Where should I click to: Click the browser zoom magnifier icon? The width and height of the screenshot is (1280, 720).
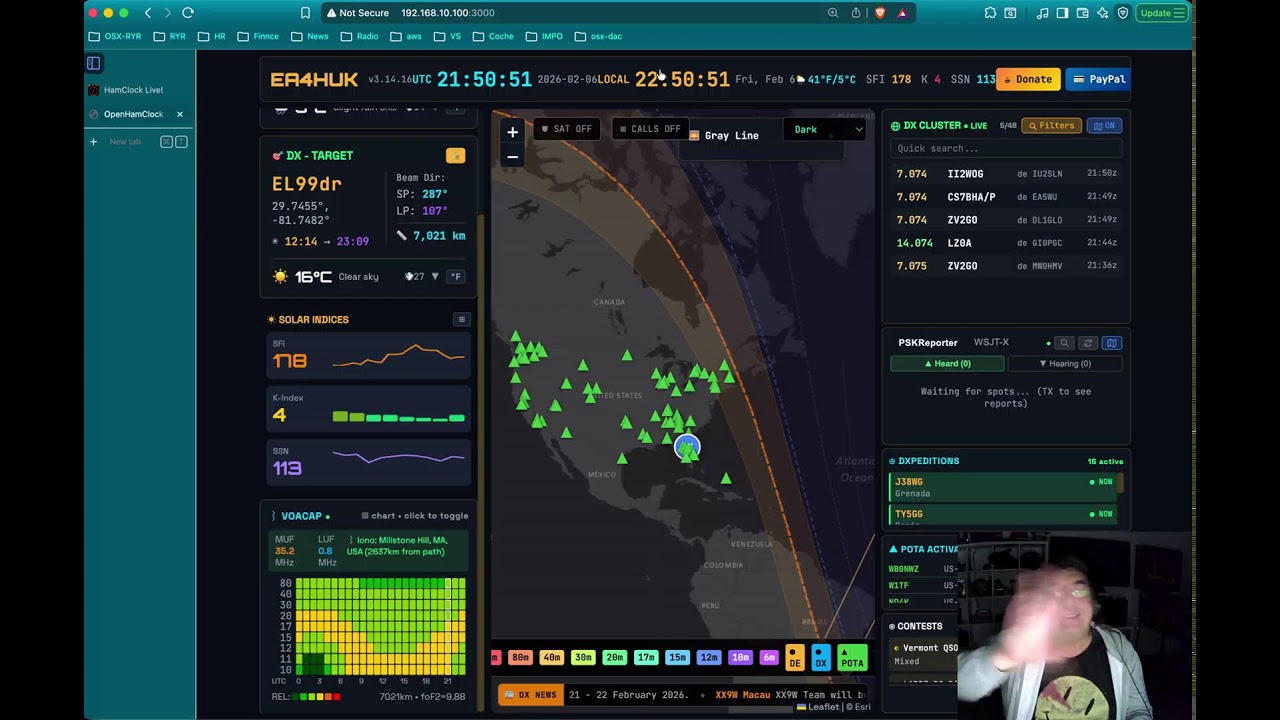[833, 13]
